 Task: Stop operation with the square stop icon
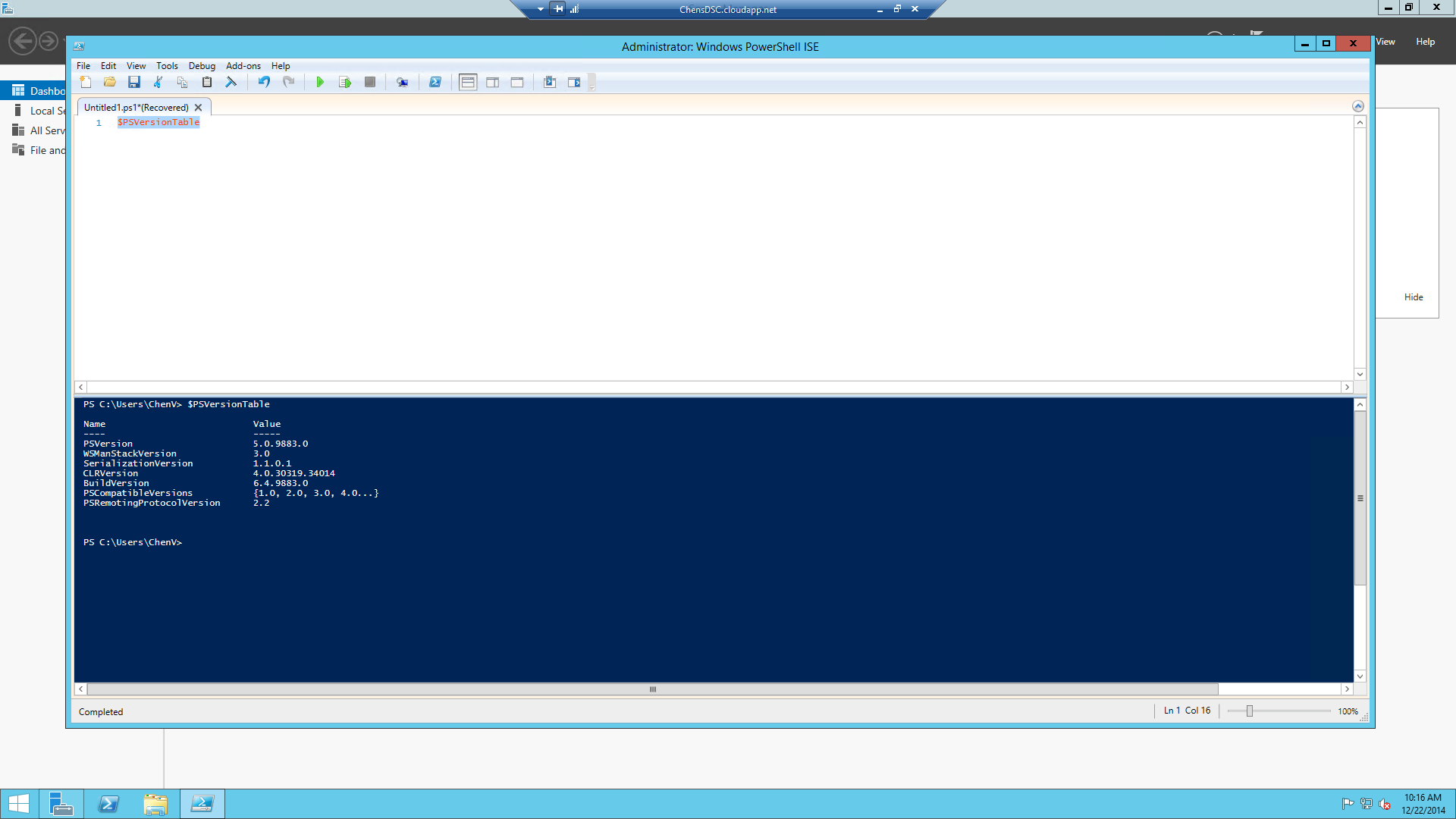370,82
